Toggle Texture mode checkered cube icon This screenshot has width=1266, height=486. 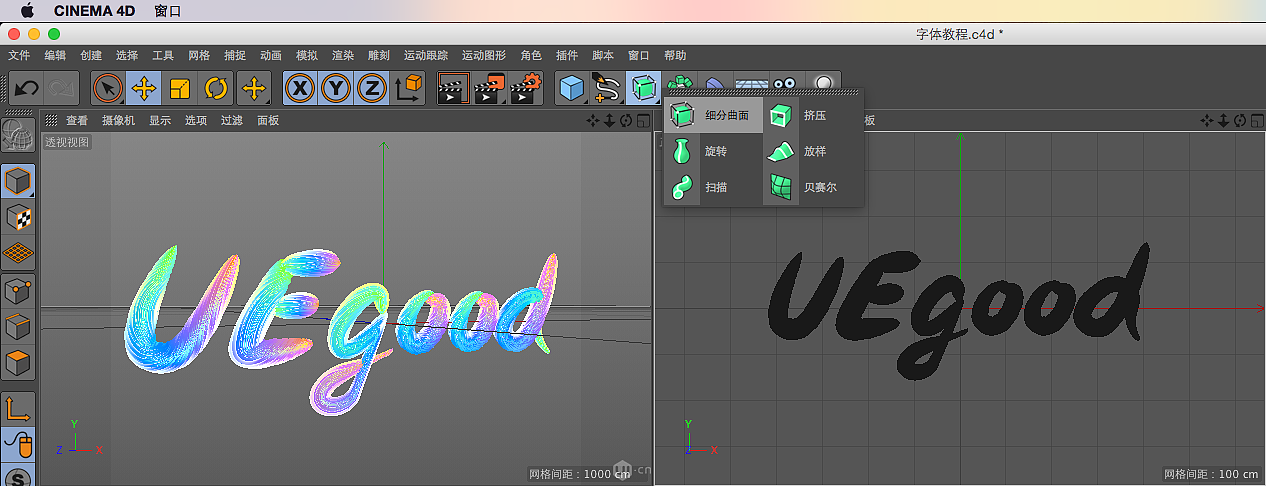[18, 217]
